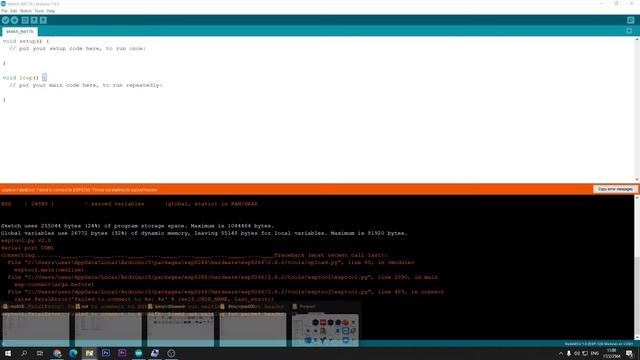Viewport: 640px width, 360px height.
Task: Click the File Explorer taskbar icon
Action: coord(89,353)
